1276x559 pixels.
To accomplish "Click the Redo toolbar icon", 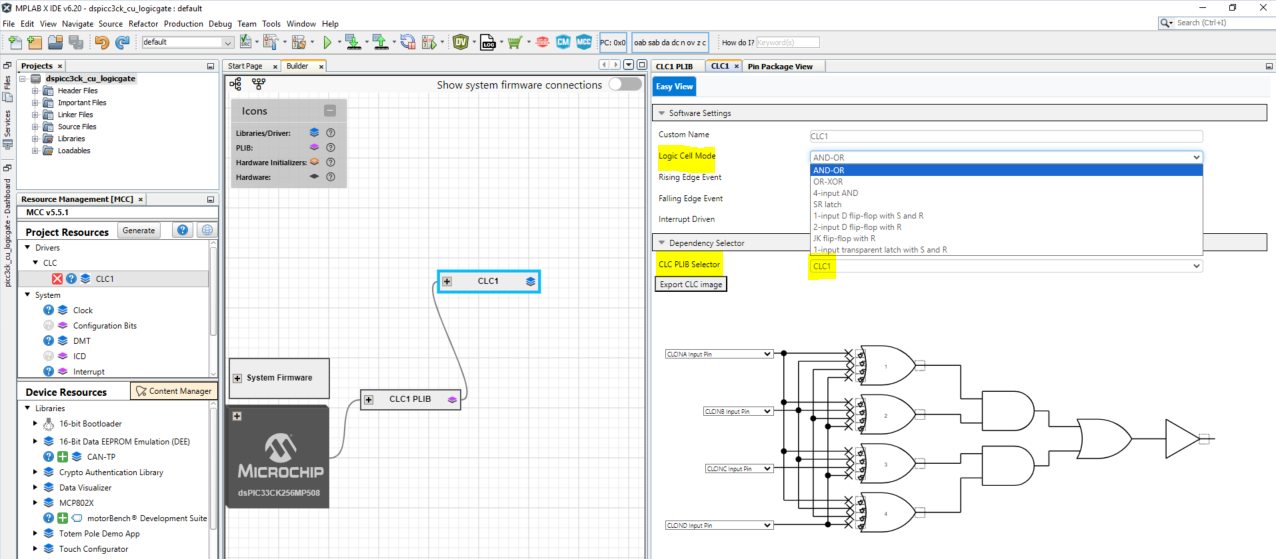I will pyautogui.click(x=122, y=43).
